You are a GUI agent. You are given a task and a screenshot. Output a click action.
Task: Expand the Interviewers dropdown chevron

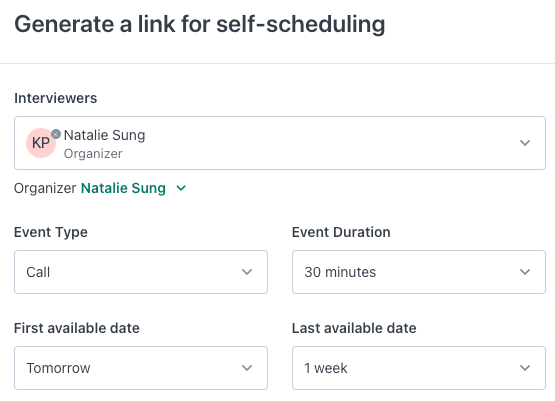coord(525,143)
